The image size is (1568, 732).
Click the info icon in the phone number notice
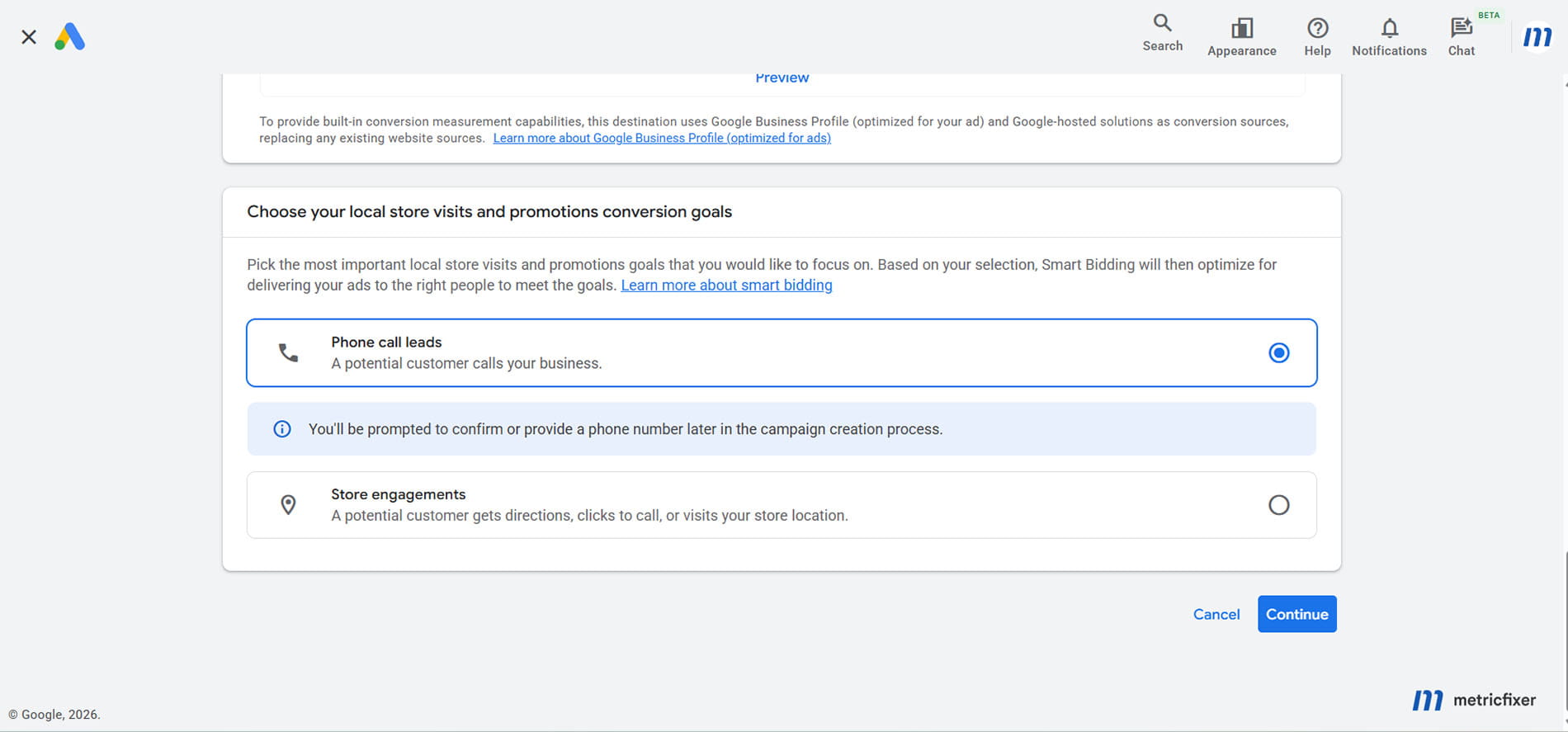click(x=282, y=429)
